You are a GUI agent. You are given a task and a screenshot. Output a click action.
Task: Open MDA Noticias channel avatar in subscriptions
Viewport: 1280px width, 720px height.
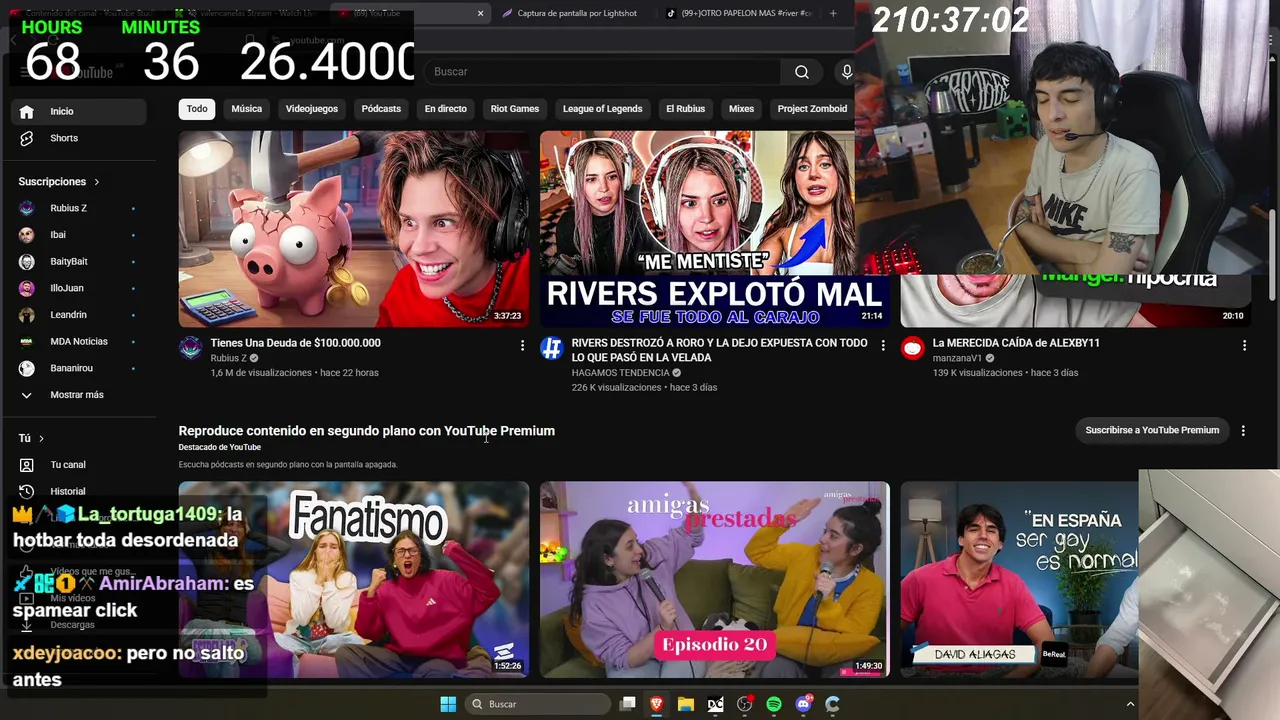coord(27,341)
